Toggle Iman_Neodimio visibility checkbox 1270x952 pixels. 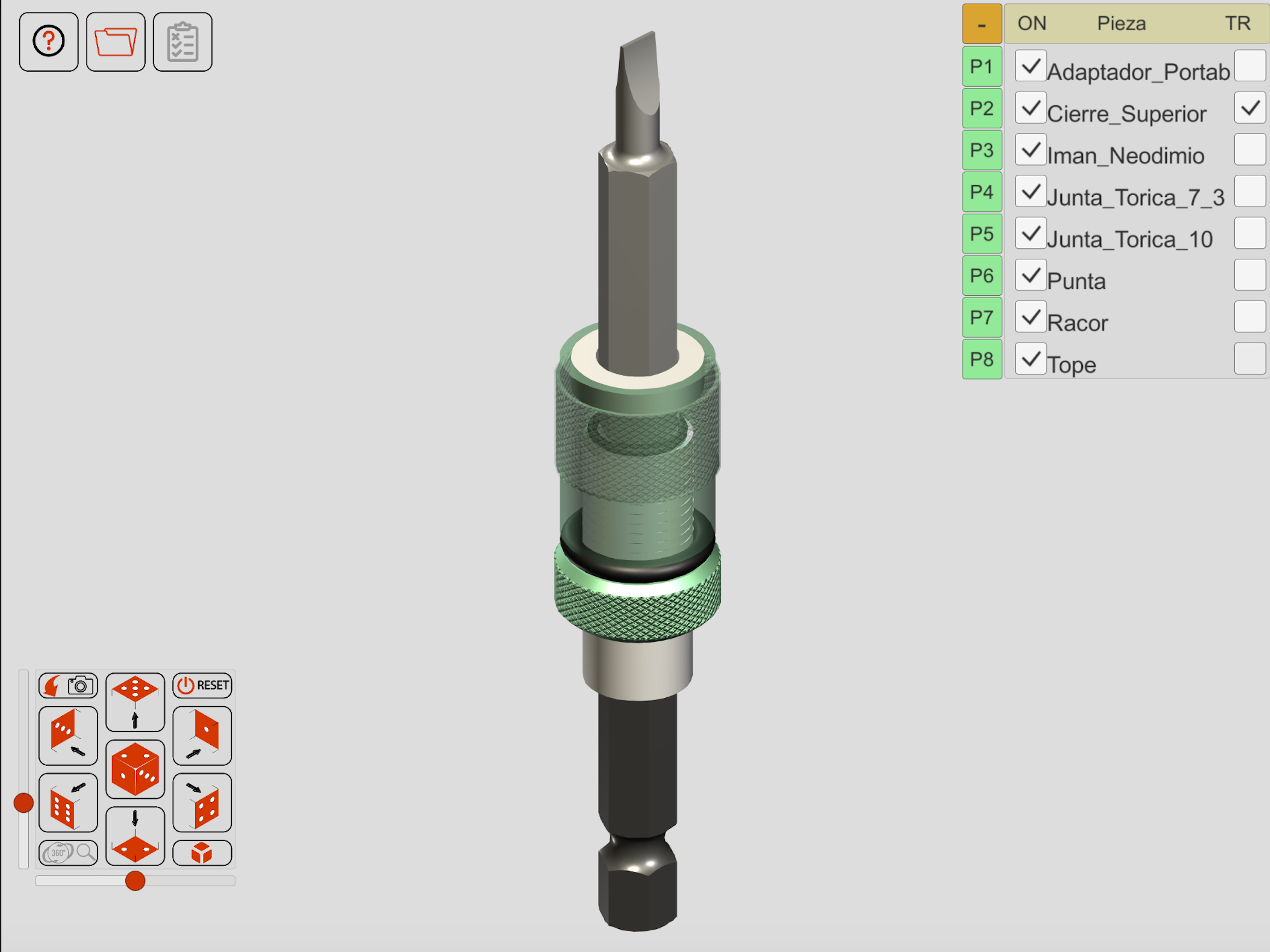[1031, 149]
